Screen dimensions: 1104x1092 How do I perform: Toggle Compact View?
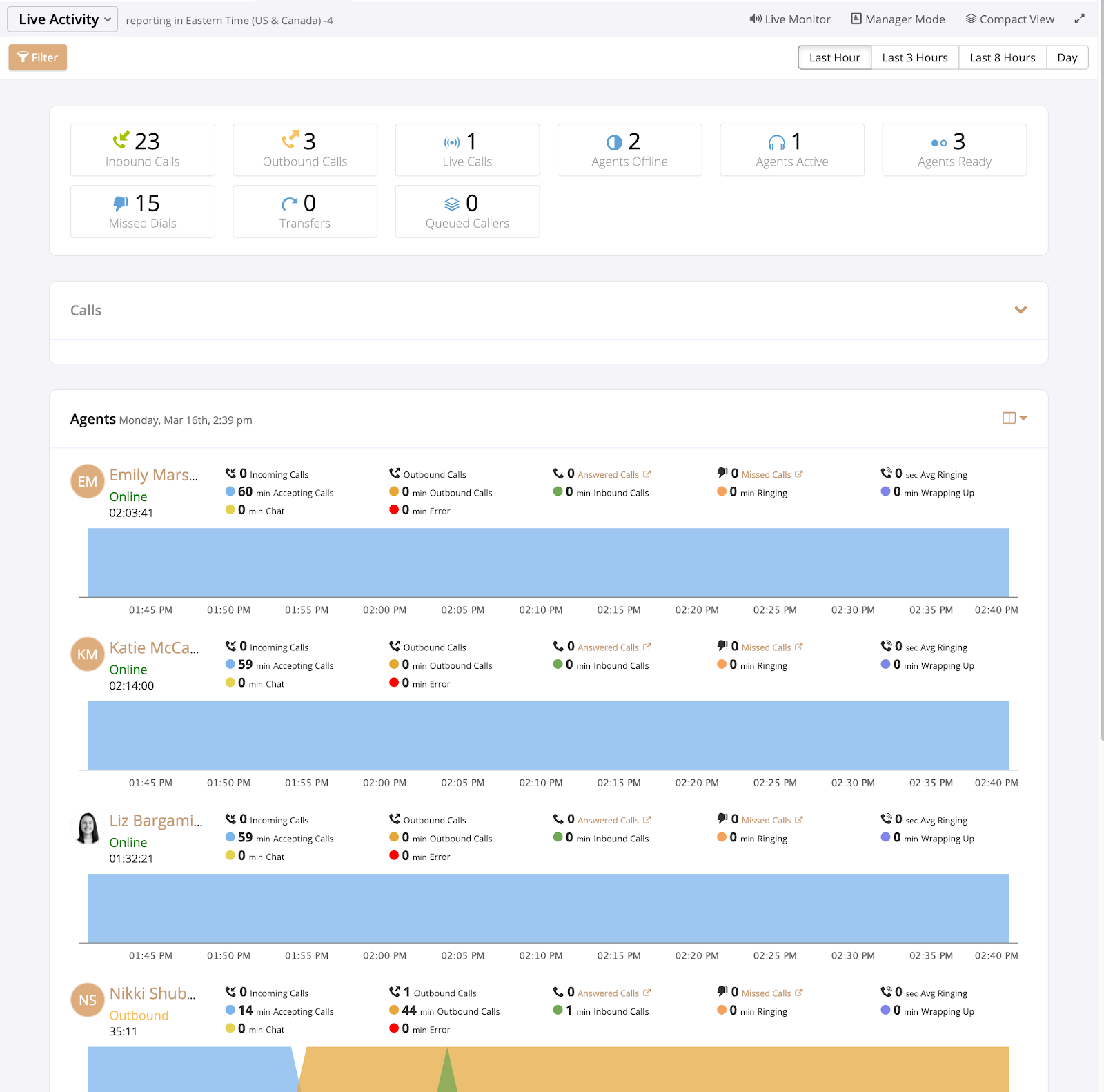[x=1010, y=19]
